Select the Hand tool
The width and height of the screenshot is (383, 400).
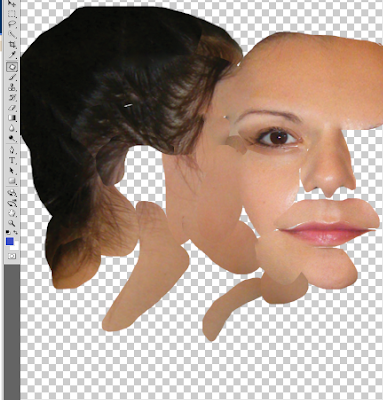12,213
